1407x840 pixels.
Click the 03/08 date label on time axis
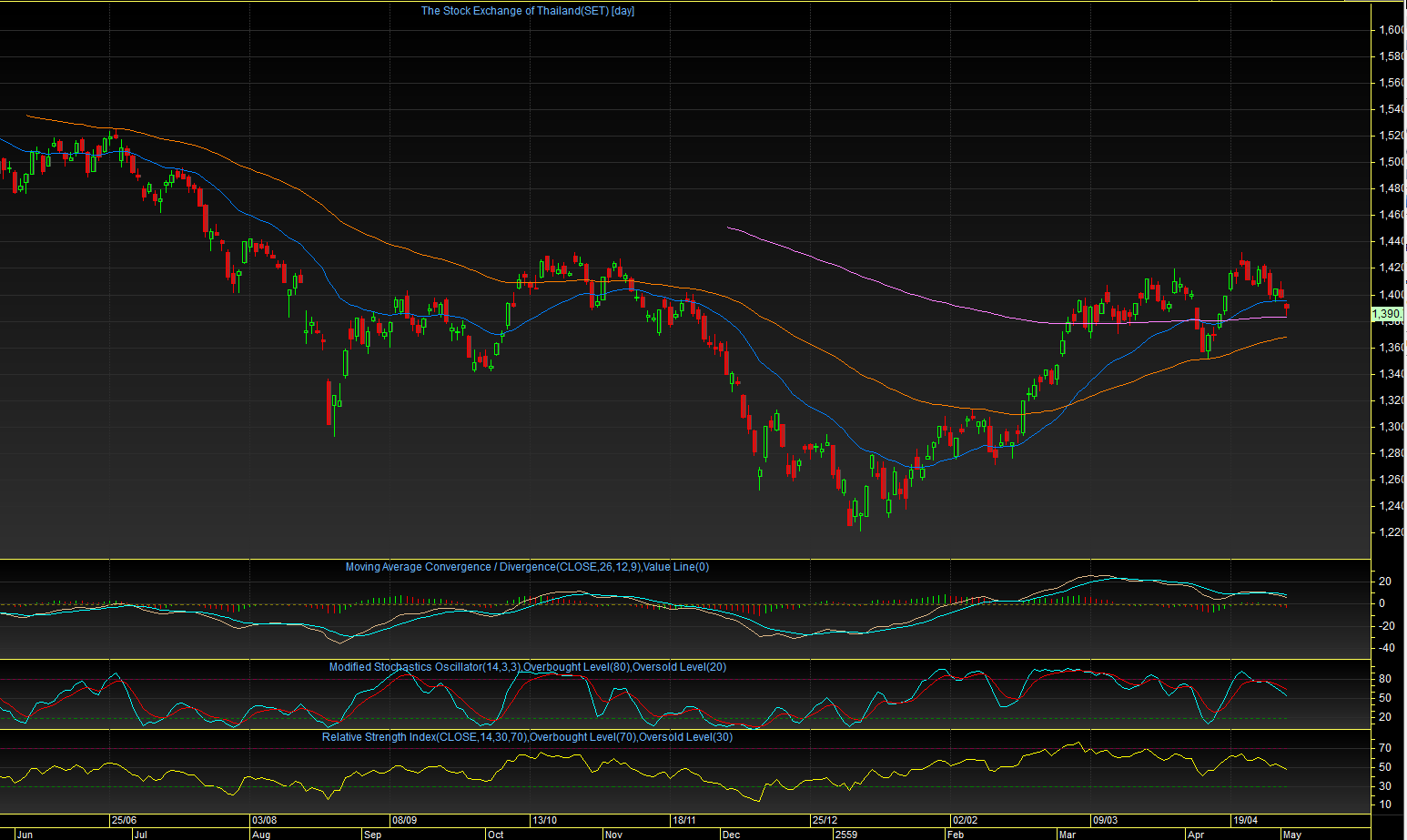pos(264,821)
